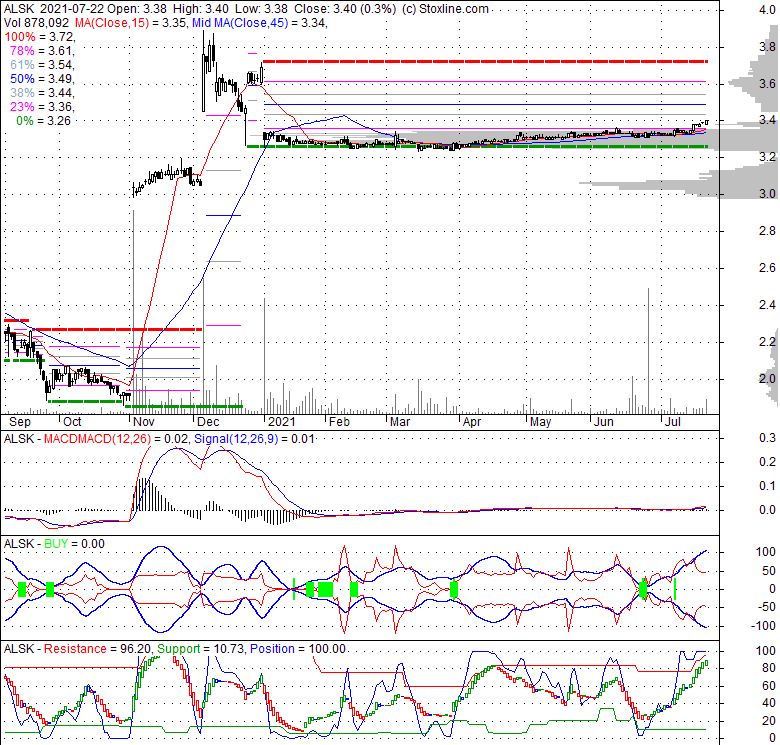Click the 'Low: 3.38' header value
This screenshot has width=780, height=745.
point(259,8)
